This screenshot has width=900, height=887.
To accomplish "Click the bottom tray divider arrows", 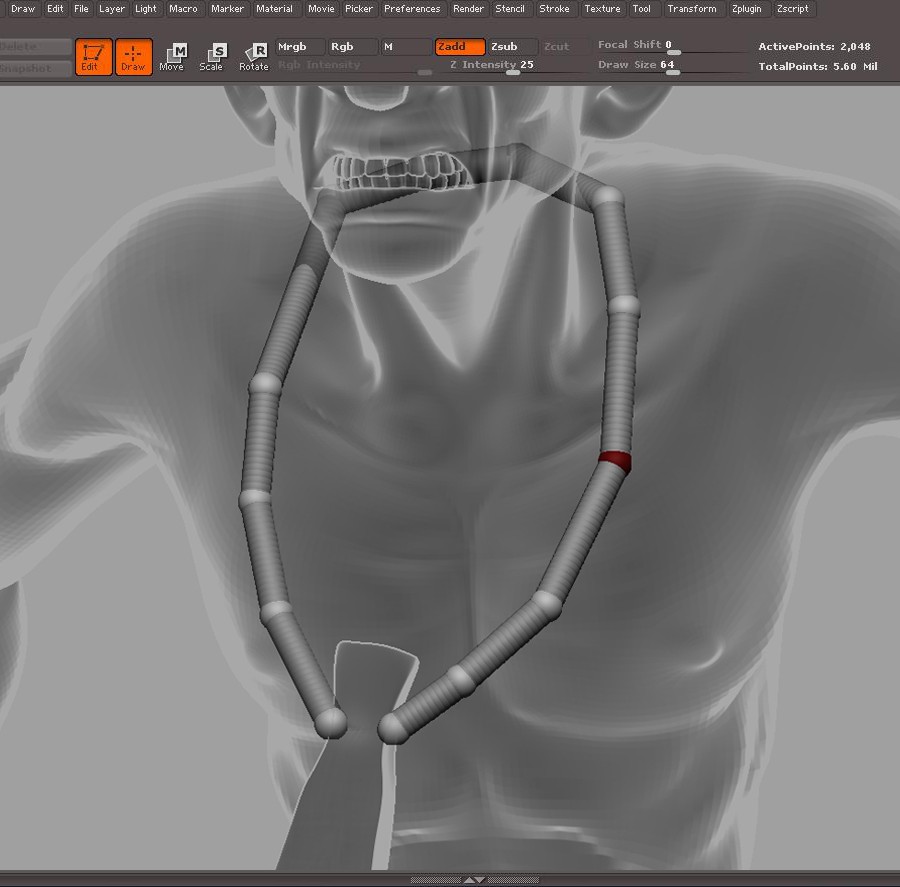I will click(x=474, y=880).
